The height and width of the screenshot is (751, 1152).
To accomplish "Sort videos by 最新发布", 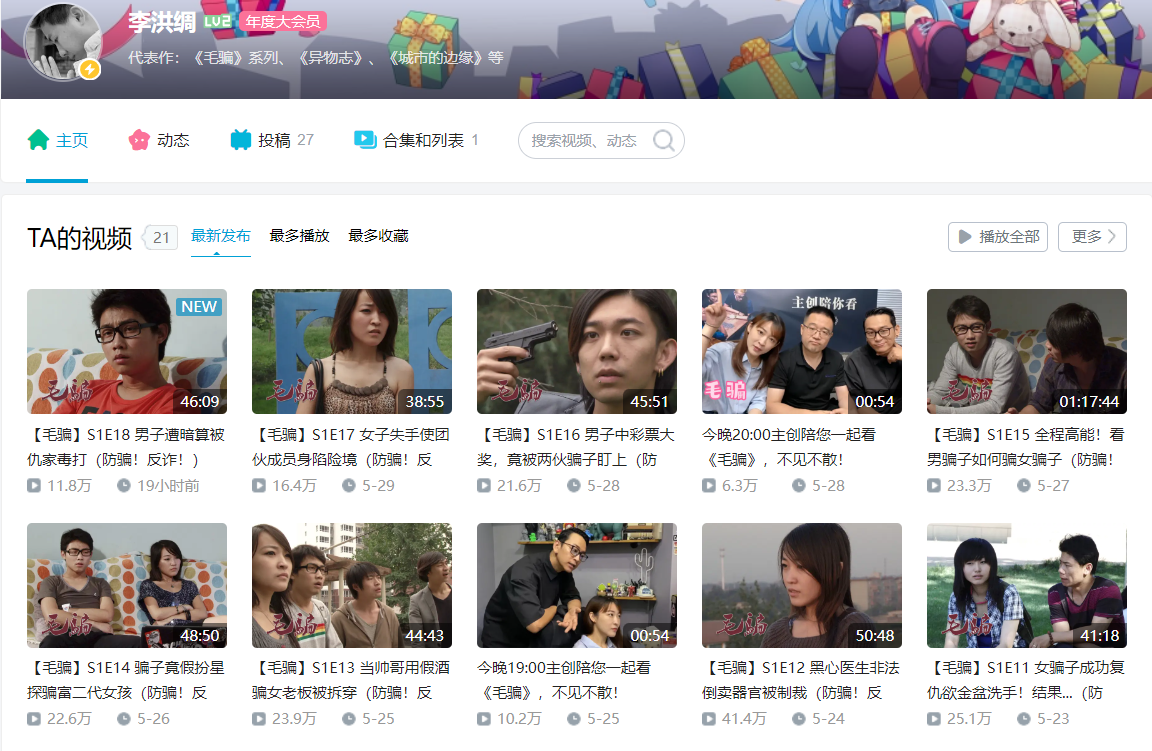I will pyautogui.click(x=220, y=236).
